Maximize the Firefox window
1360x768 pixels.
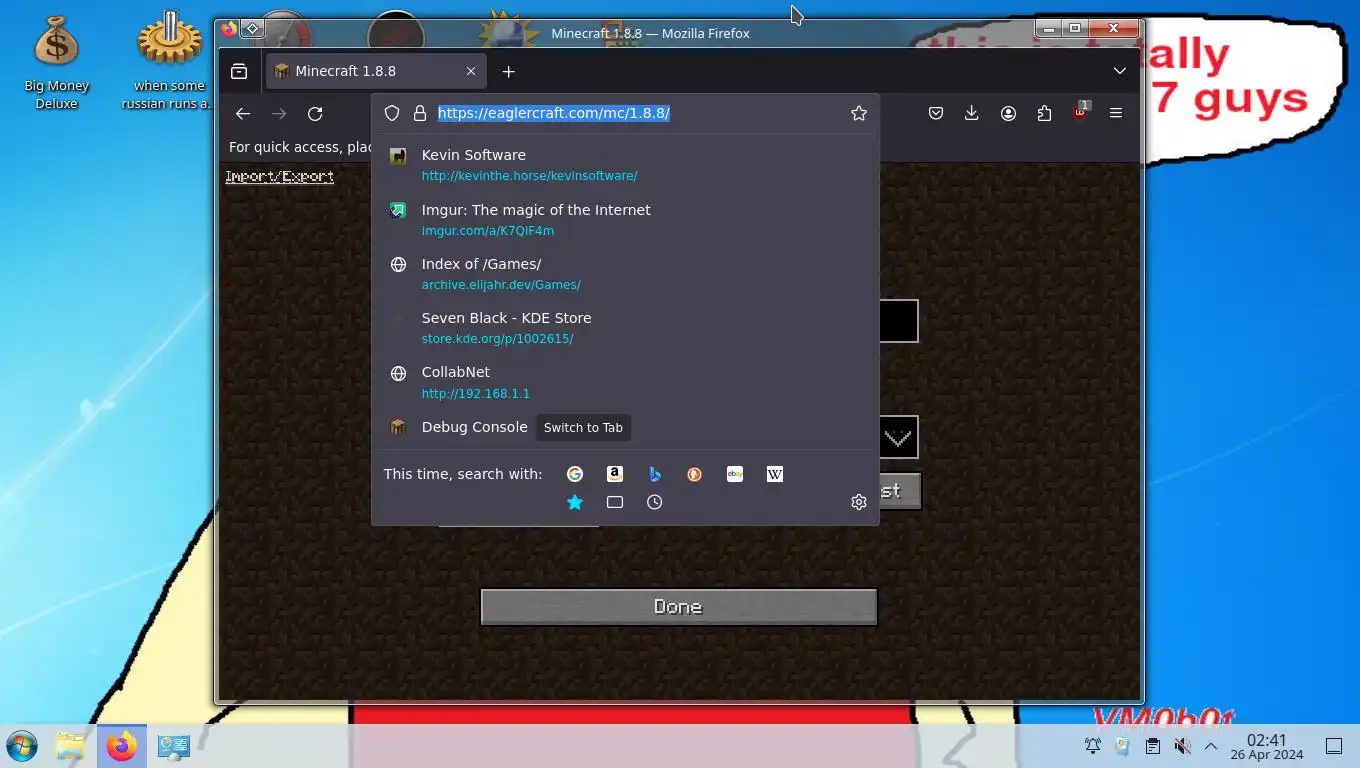(x=1075, y=28)
